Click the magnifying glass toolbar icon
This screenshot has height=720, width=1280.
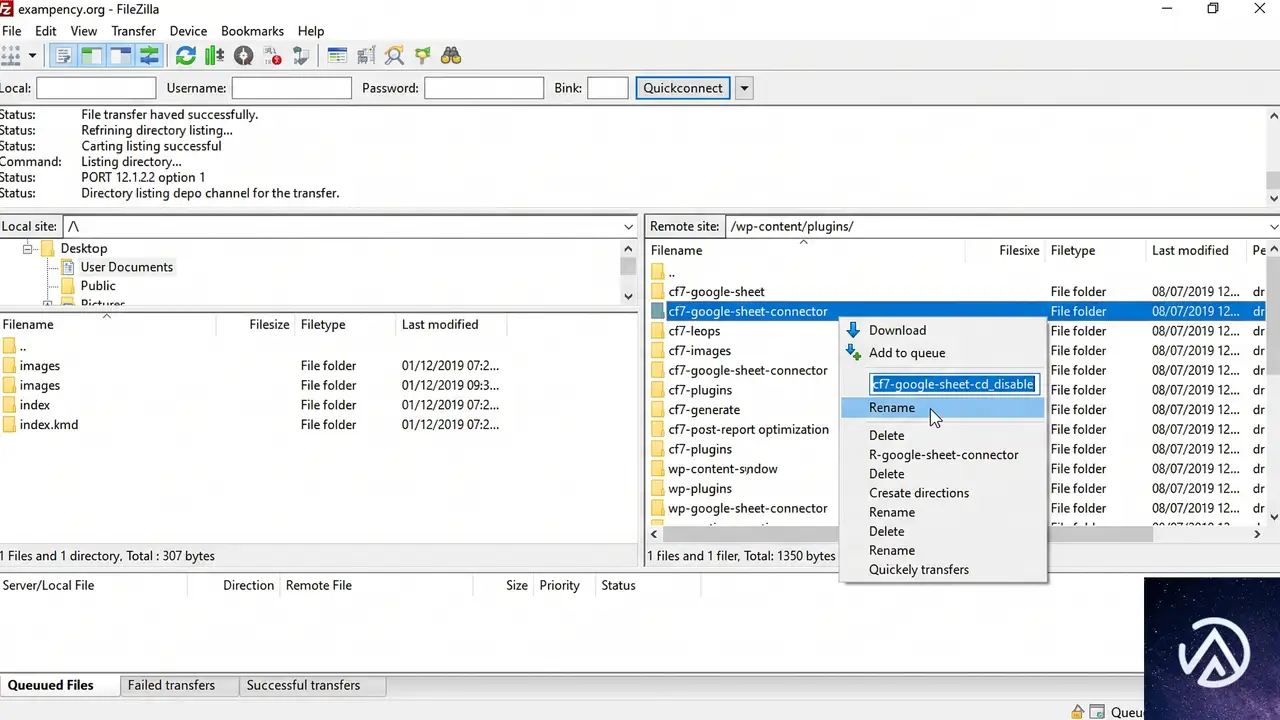coord(394,56)
